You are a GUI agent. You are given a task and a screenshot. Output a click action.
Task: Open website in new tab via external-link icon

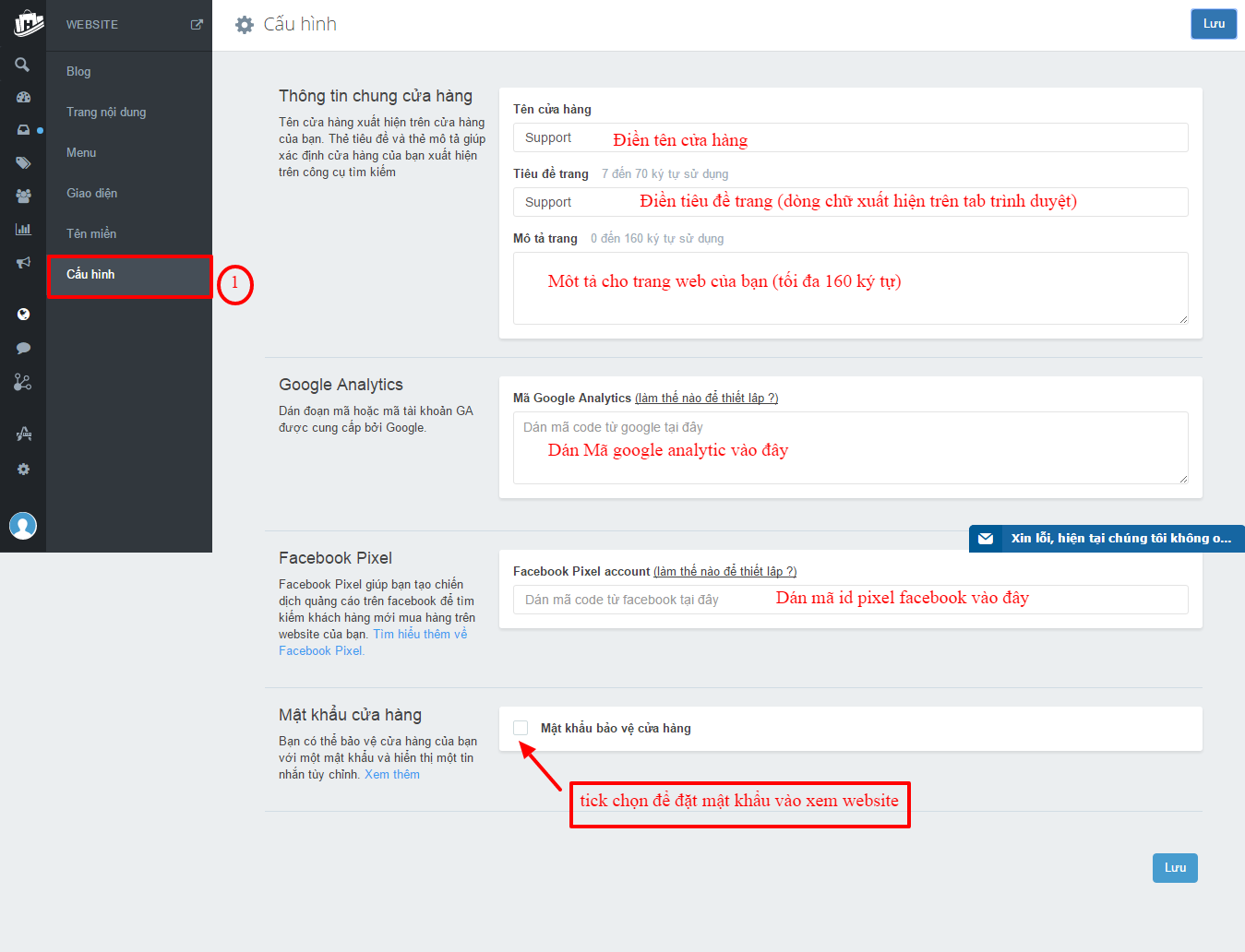point(197,25)
